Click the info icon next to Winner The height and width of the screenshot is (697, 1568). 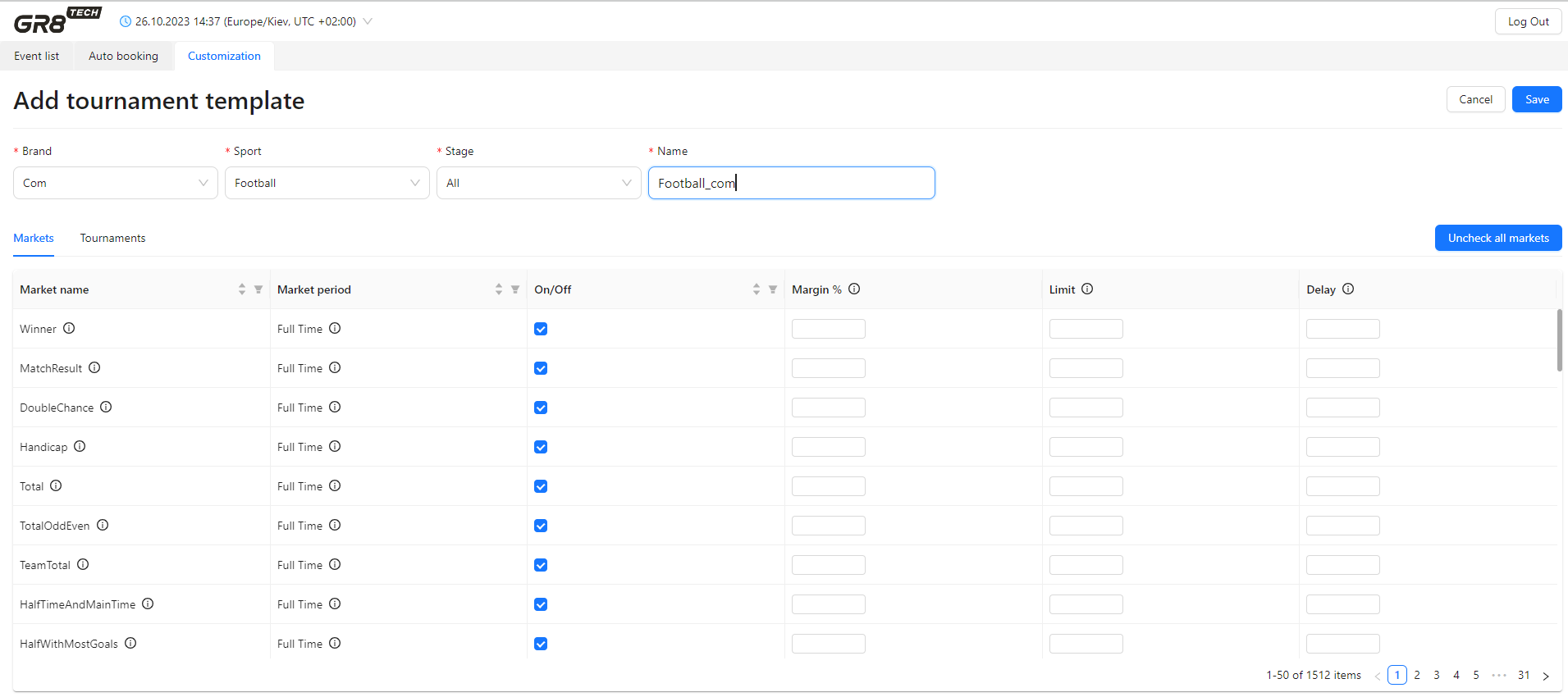tap(69, 328)
